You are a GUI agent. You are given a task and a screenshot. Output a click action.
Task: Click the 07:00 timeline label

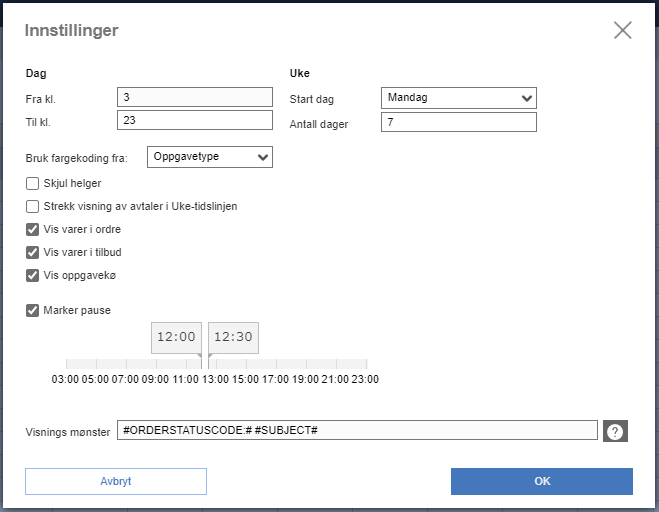click(x=125, y=380)
